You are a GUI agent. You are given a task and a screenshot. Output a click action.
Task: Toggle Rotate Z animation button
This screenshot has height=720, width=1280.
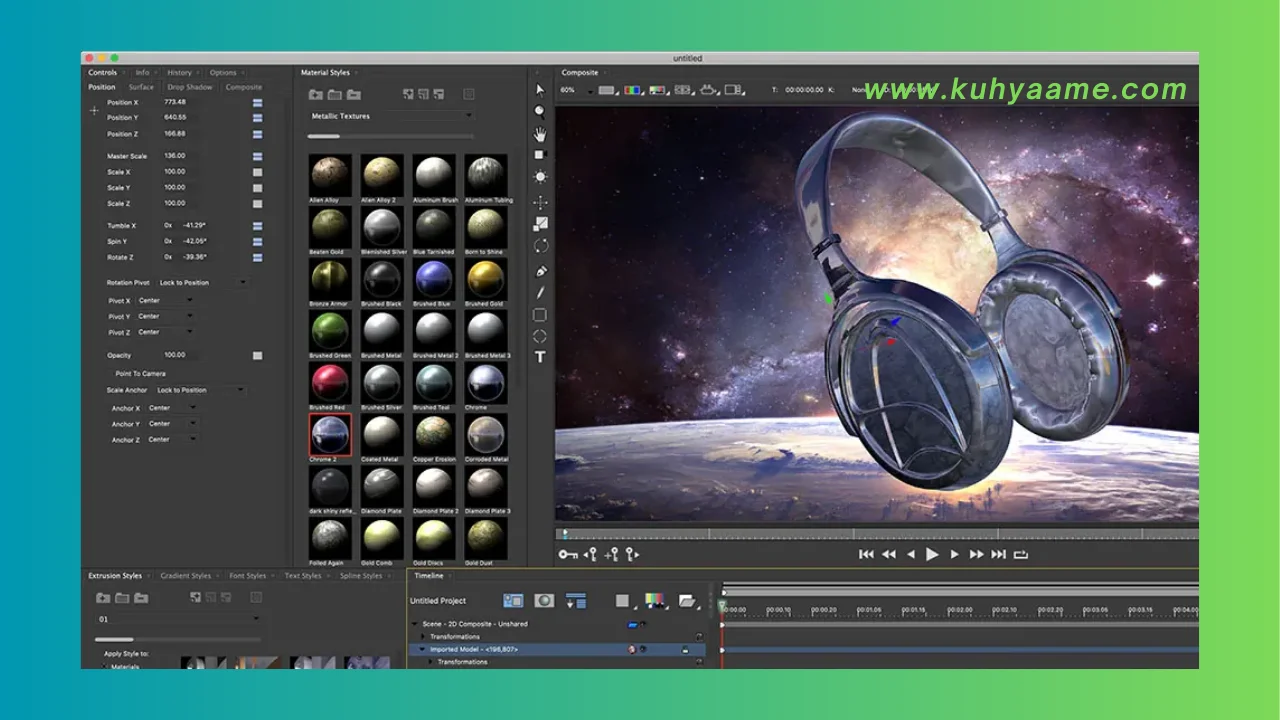tap(257, 257)
